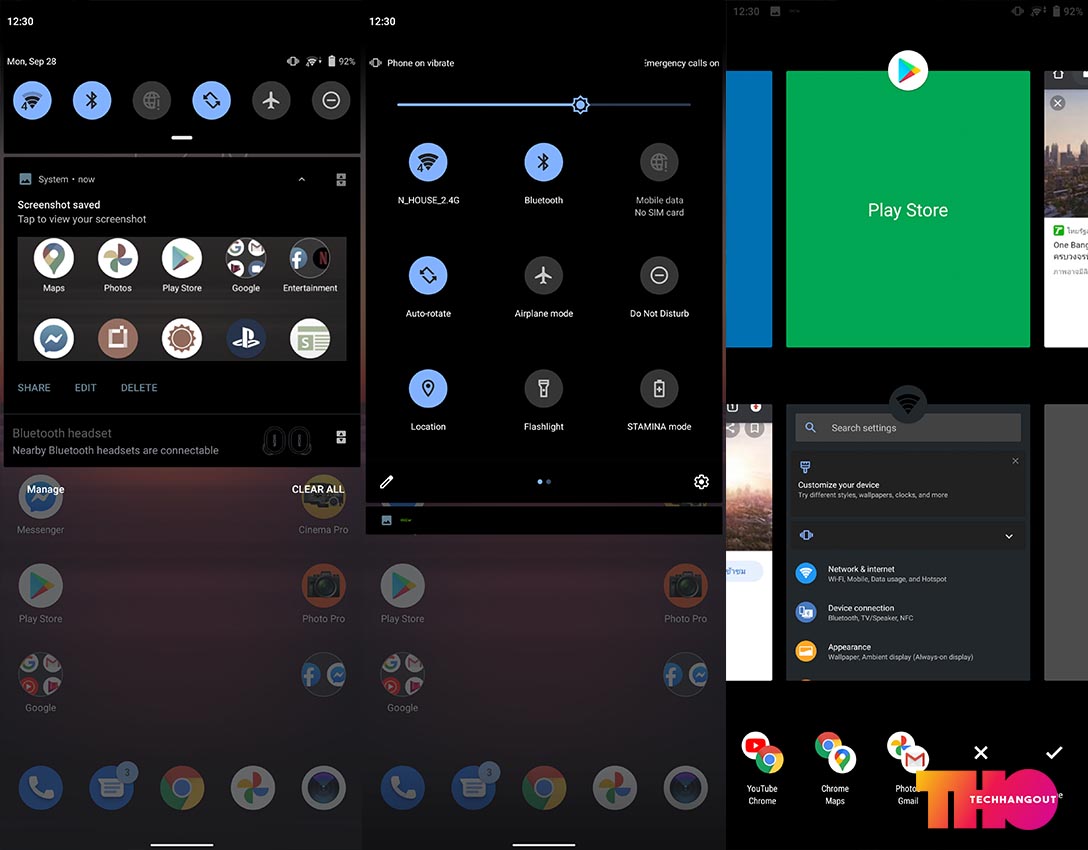The width and height of the screenshot is (1088, 850).
Task: Adjust the brightness slider in expanded quick settings
Action: (x=544, y=105)
